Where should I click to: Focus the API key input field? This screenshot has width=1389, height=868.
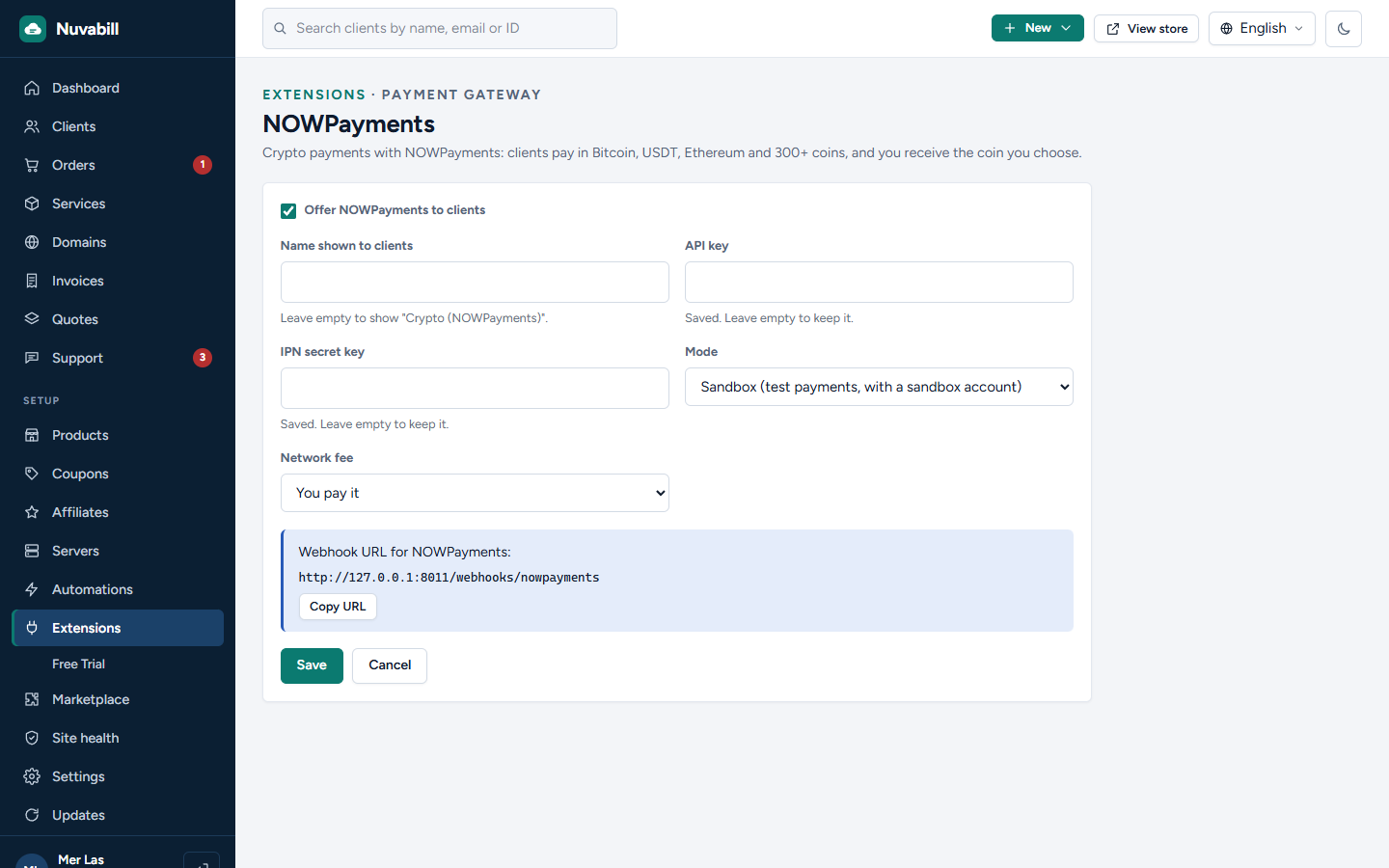[x=879, y=282]
